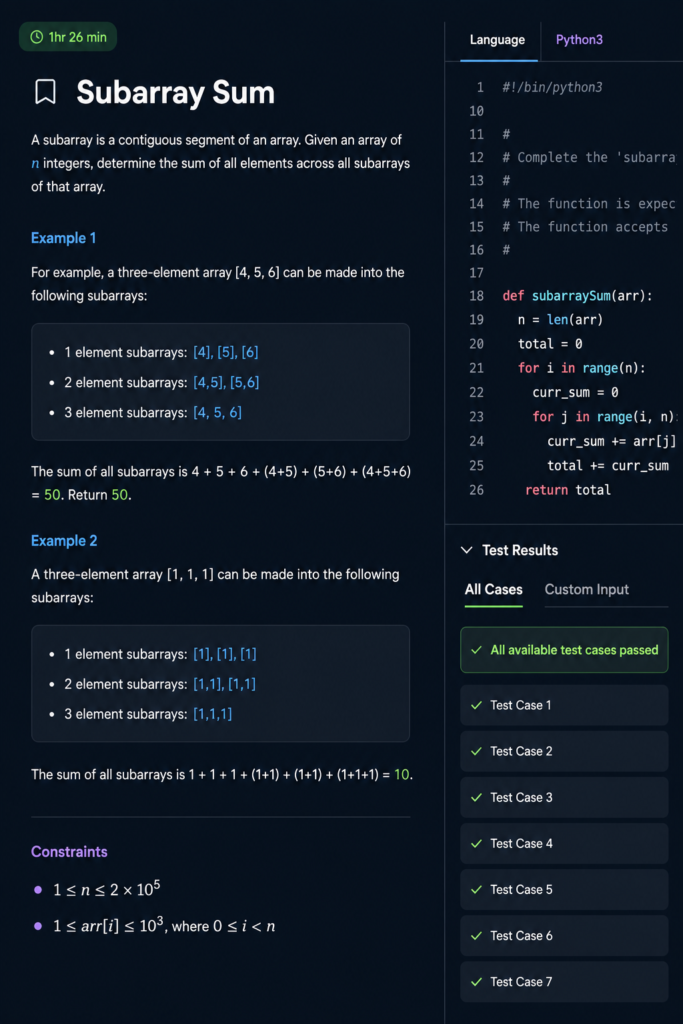Select the All Cases tab
The width and height of the screenshot is (683, 1024).
494,590
